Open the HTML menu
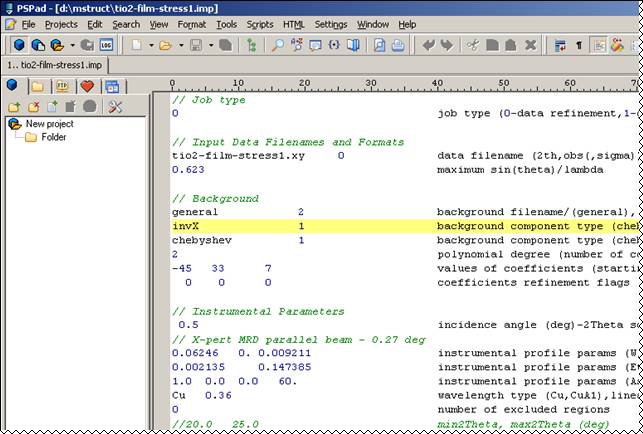643x434 pixels. click(x=294, y=25)
